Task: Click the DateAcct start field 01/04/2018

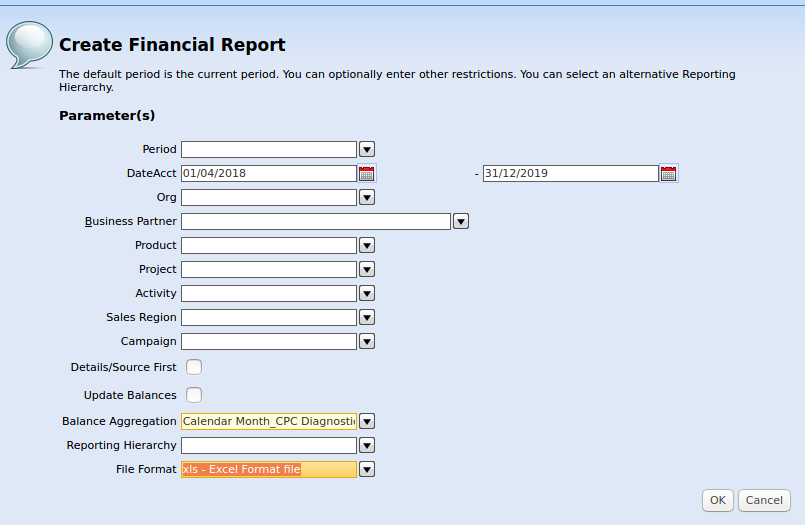Action: [269, 173]
